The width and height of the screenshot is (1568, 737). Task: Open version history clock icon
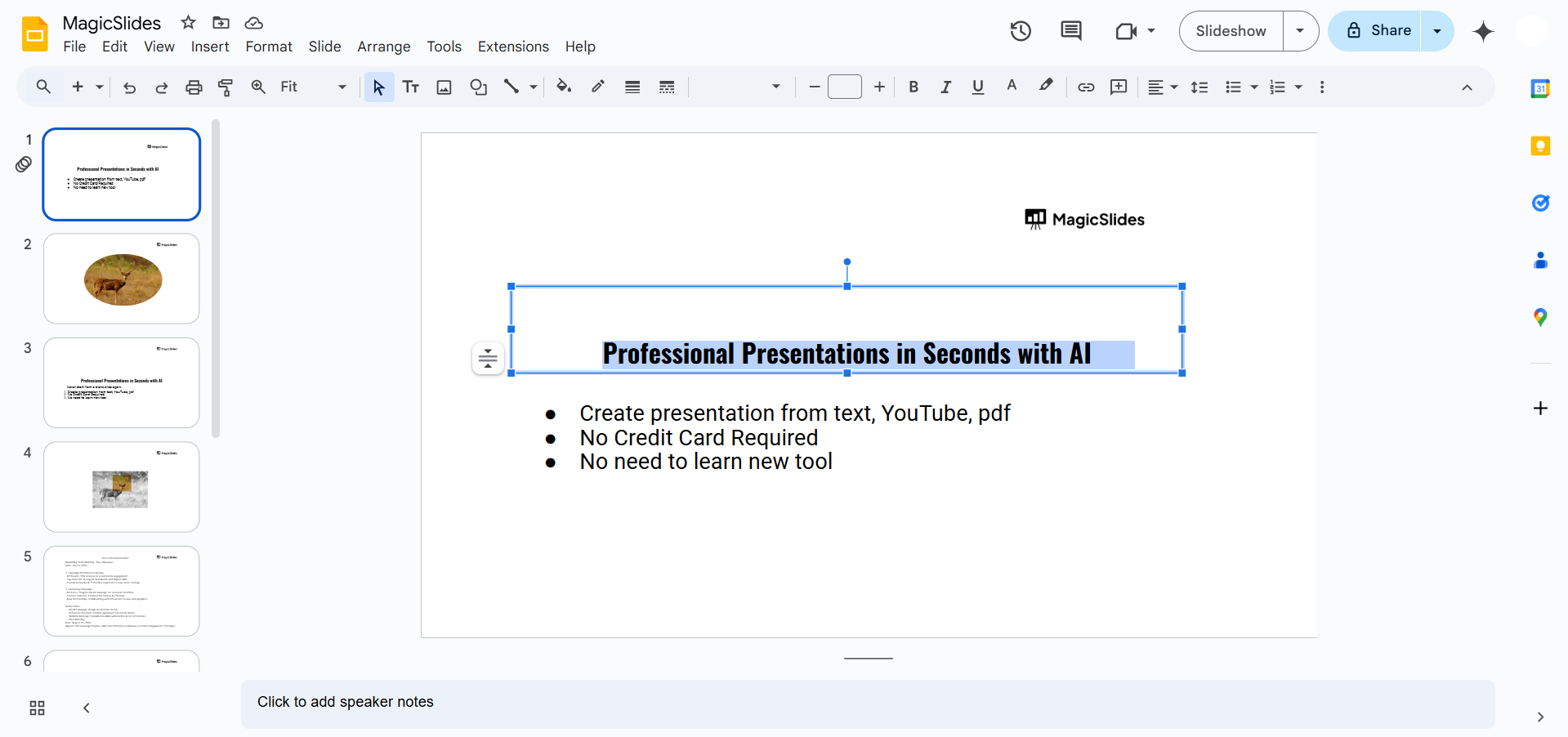tap(1021, 31)
